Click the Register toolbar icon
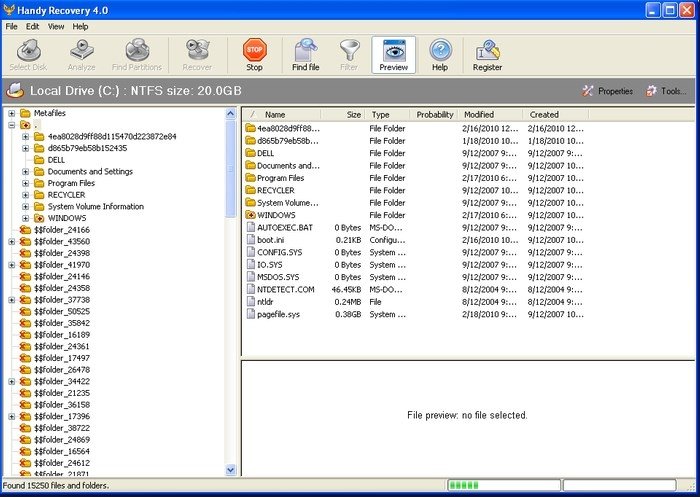This screenshot has width=700, height=497. (x=487, y=55)
